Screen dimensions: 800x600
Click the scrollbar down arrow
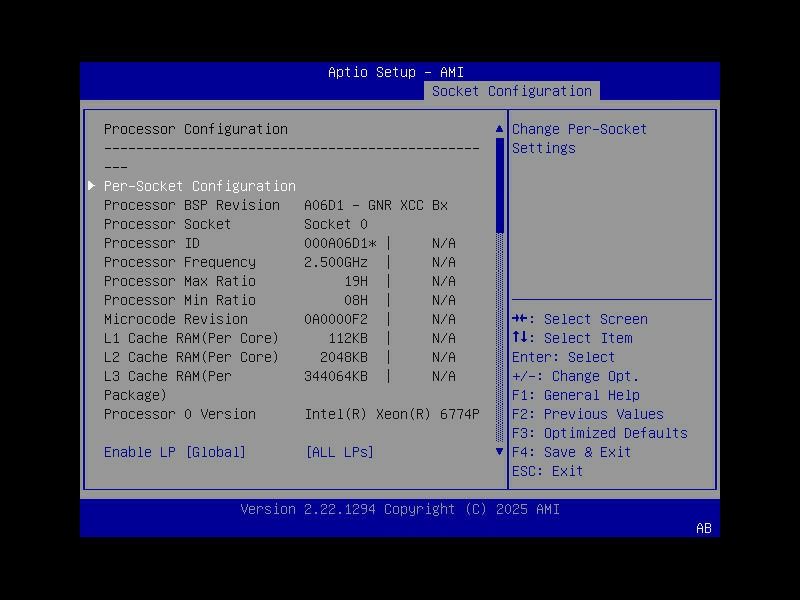click(x=499, y=451)
